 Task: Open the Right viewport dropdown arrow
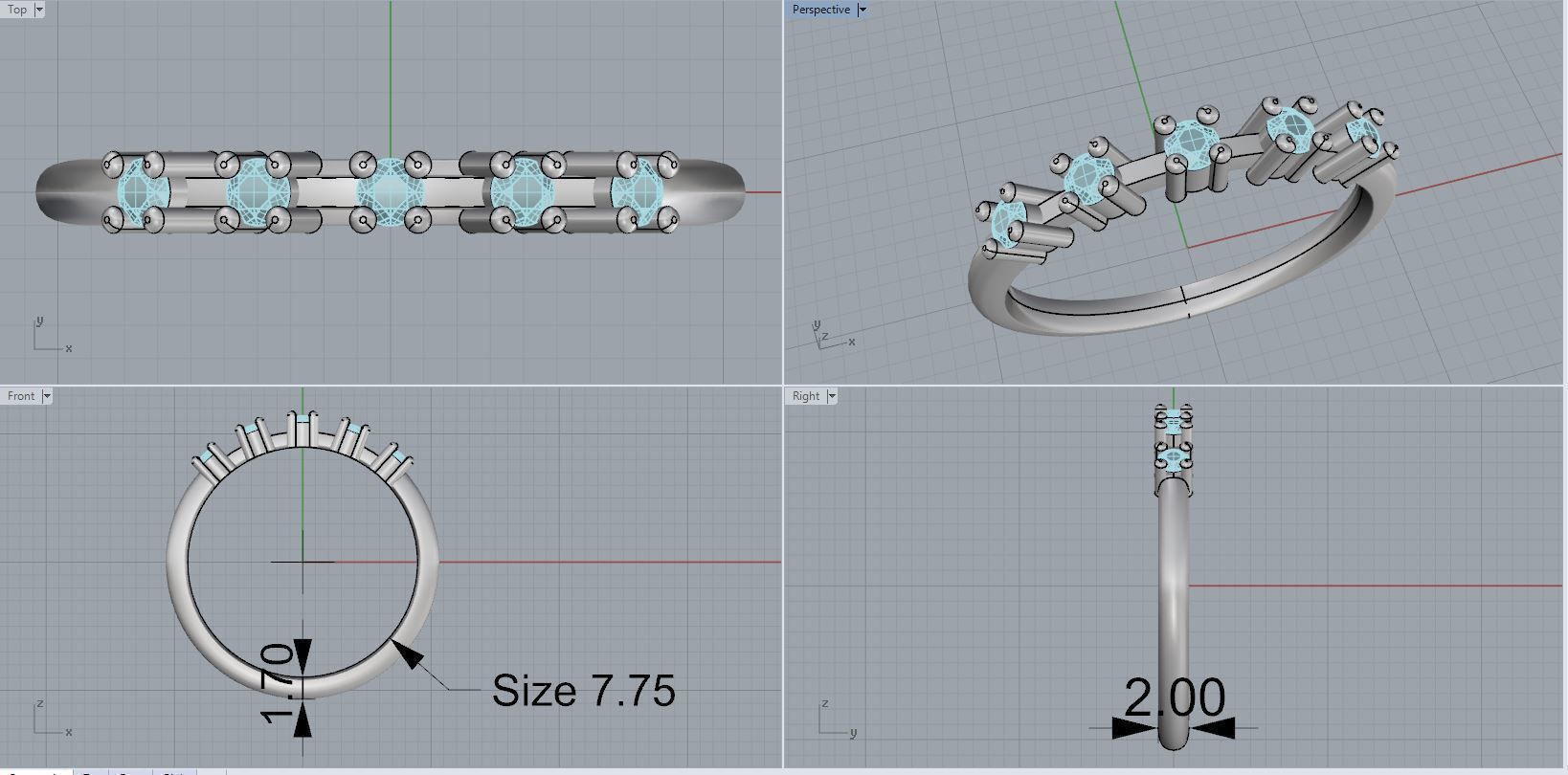(x=832, y=396)
